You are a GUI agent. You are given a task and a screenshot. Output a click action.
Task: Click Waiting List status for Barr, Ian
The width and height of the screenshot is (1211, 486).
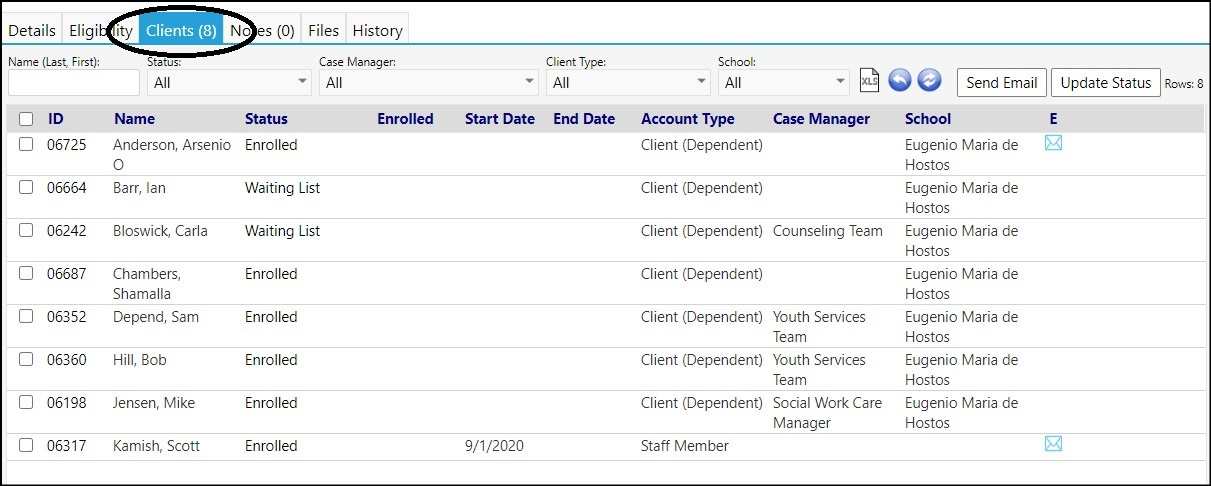click(283, 188)
